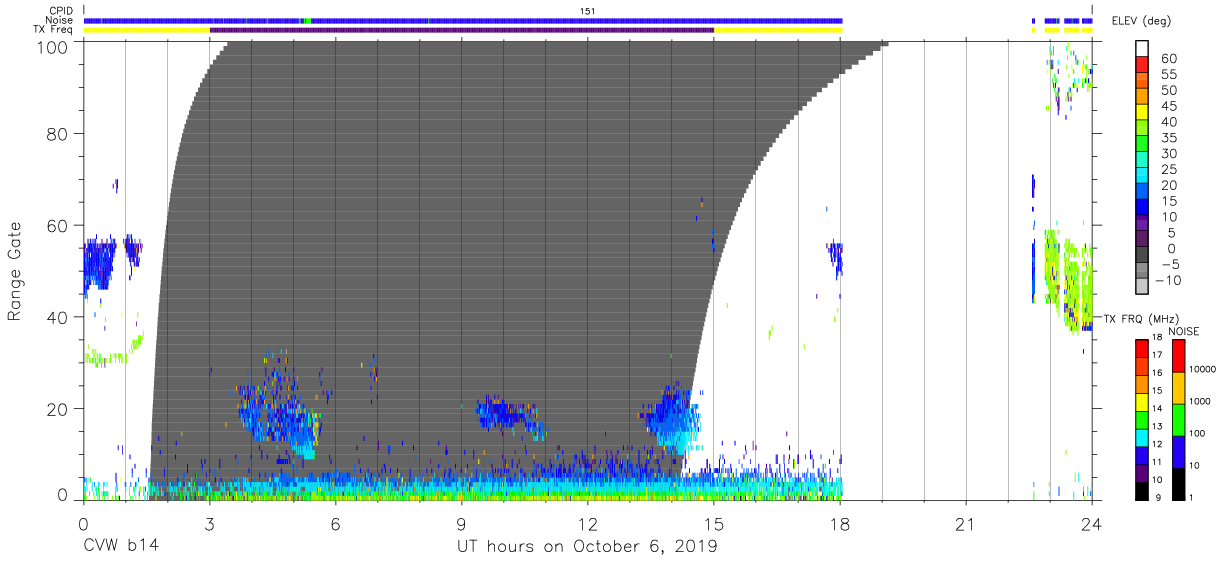Click the '3' tick on UT hours axis
Screen dimensions: 1228x567
(x=209, y=524)
